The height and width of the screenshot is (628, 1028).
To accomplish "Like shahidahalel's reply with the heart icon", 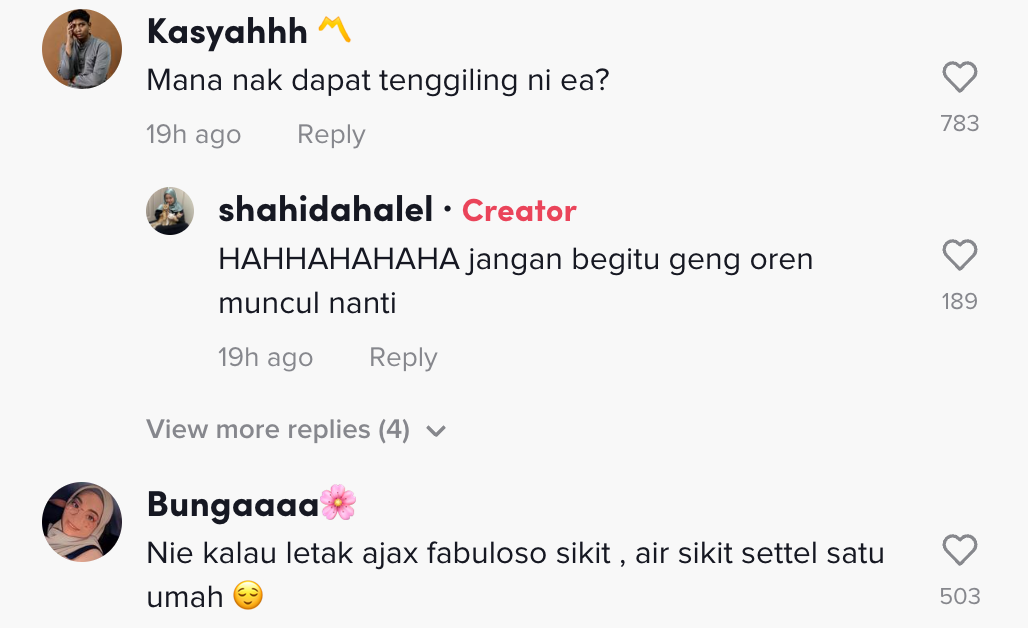I will [959, 257].
